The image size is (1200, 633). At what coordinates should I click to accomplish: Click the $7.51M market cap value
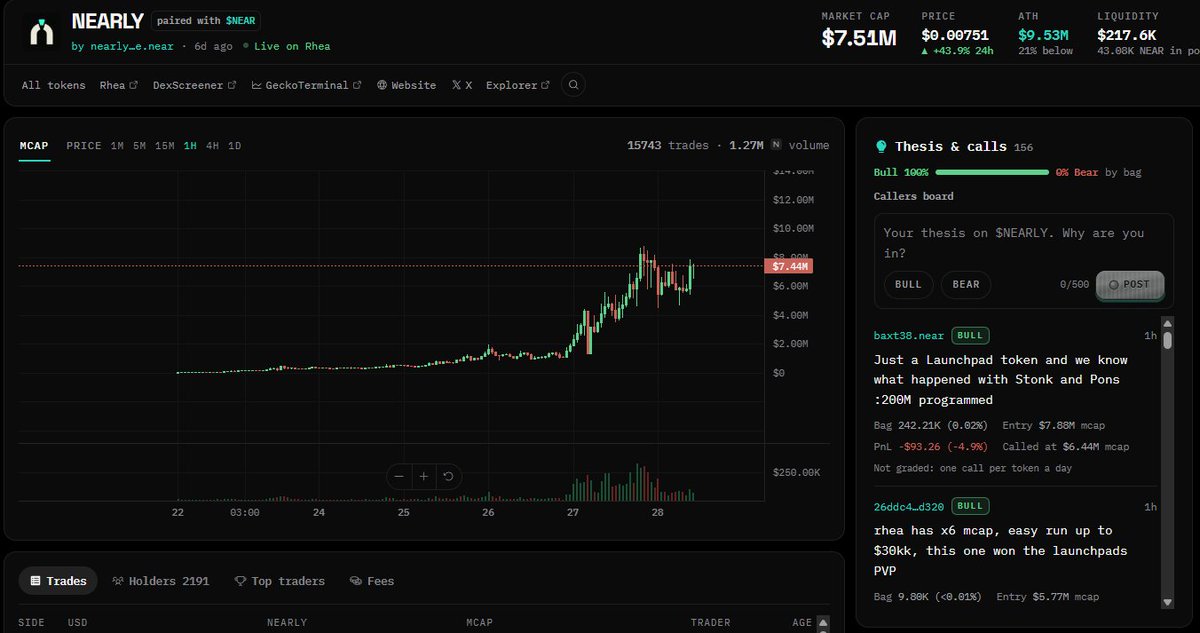tap(859, 38)
